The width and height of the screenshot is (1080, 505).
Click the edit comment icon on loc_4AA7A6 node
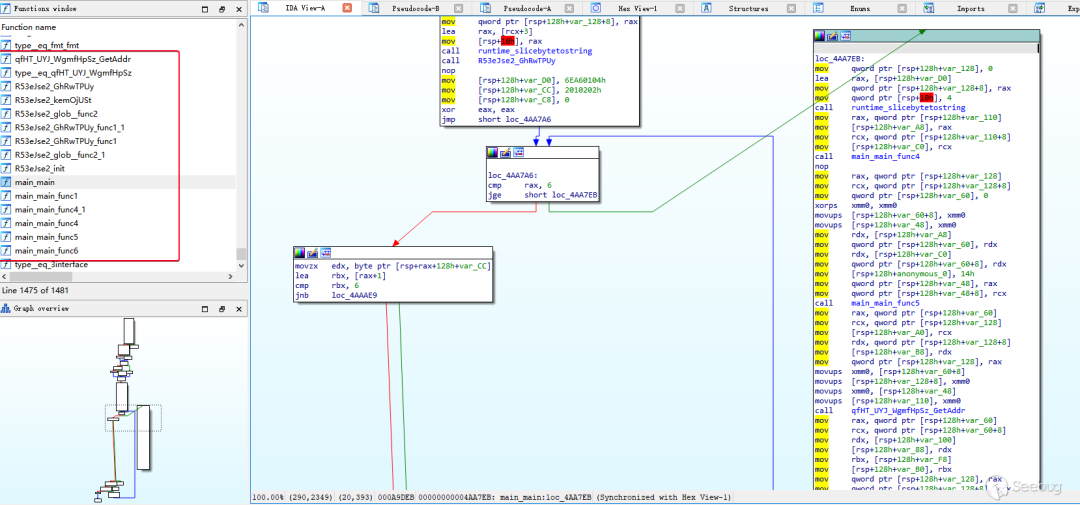[504, 153]
